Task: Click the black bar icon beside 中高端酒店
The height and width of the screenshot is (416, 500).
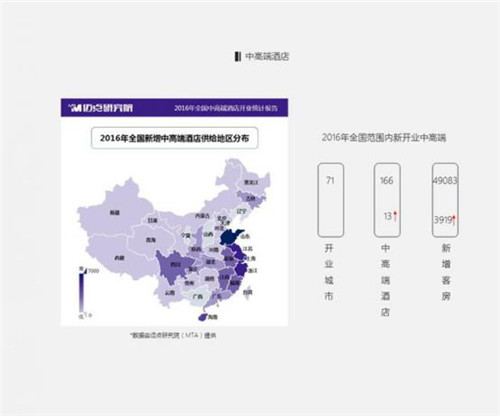Action: tap(237, 56)
